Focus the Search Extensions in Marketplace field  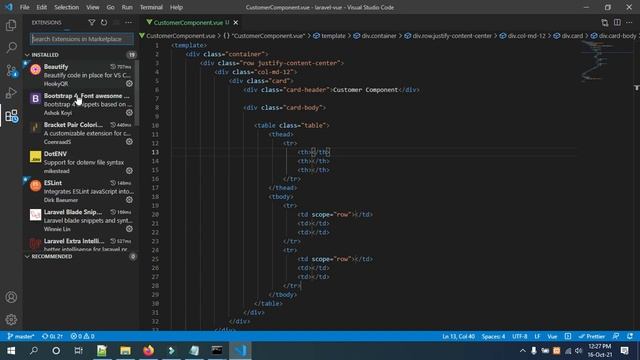(x=82, y=39)
